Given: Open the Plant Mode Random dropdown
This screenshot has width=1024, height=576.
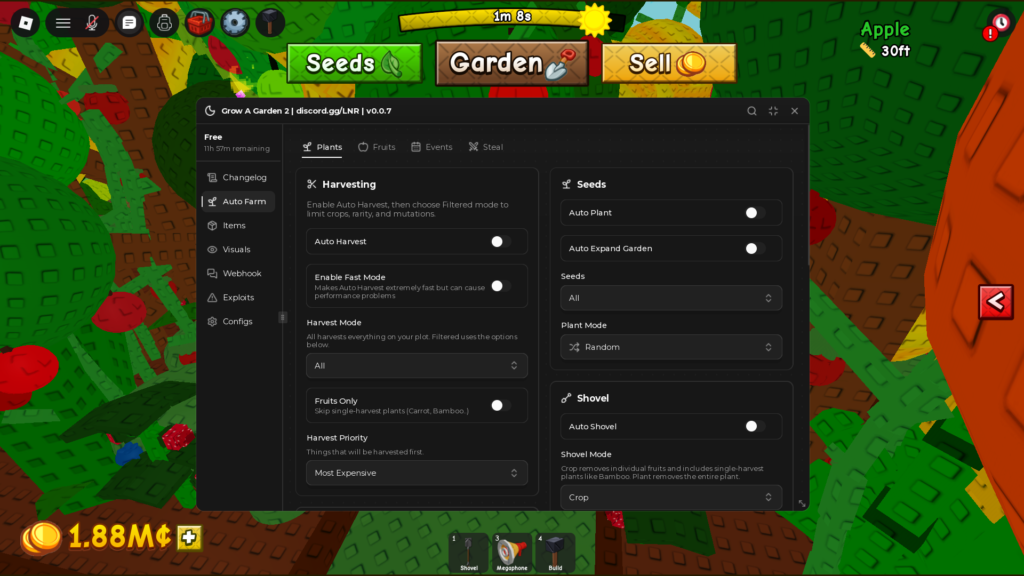Looking at the screenshot, I should click(x=671, y=347).
